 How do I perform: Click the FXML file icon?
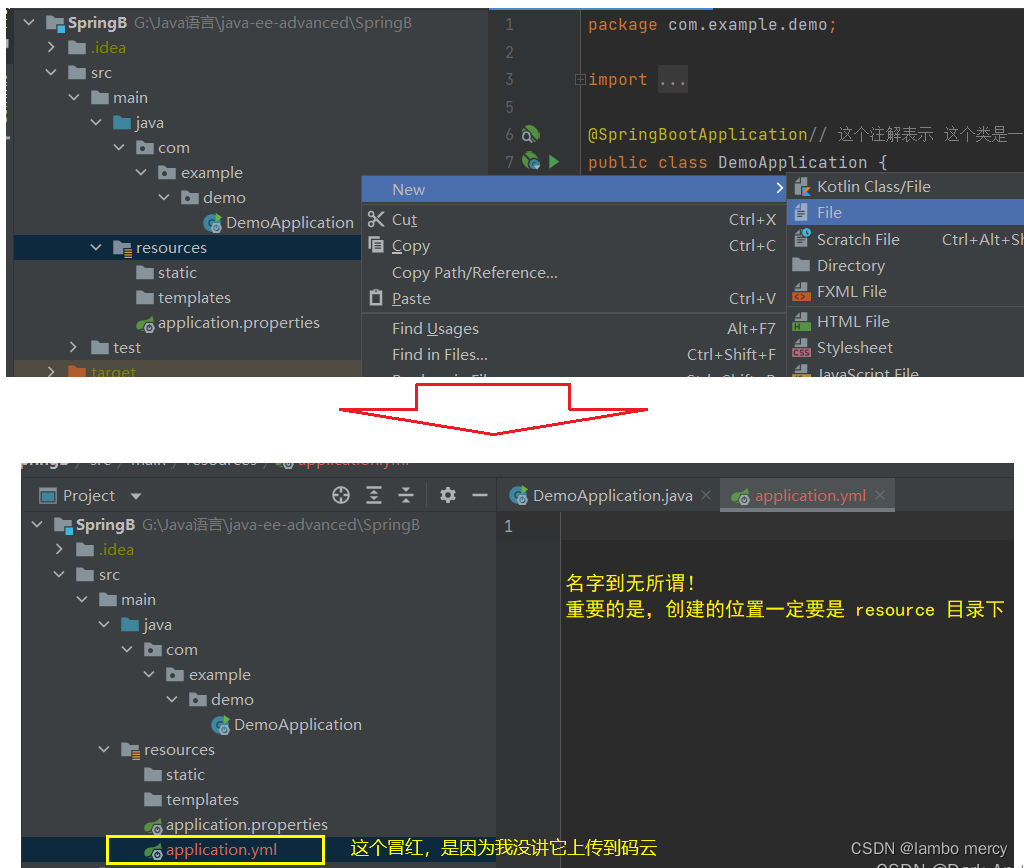801,292
